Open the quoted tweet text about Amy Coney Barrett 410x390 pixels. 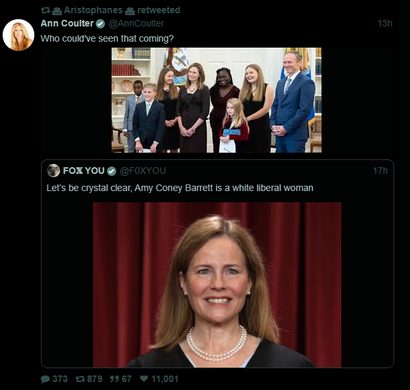(180, 188)
